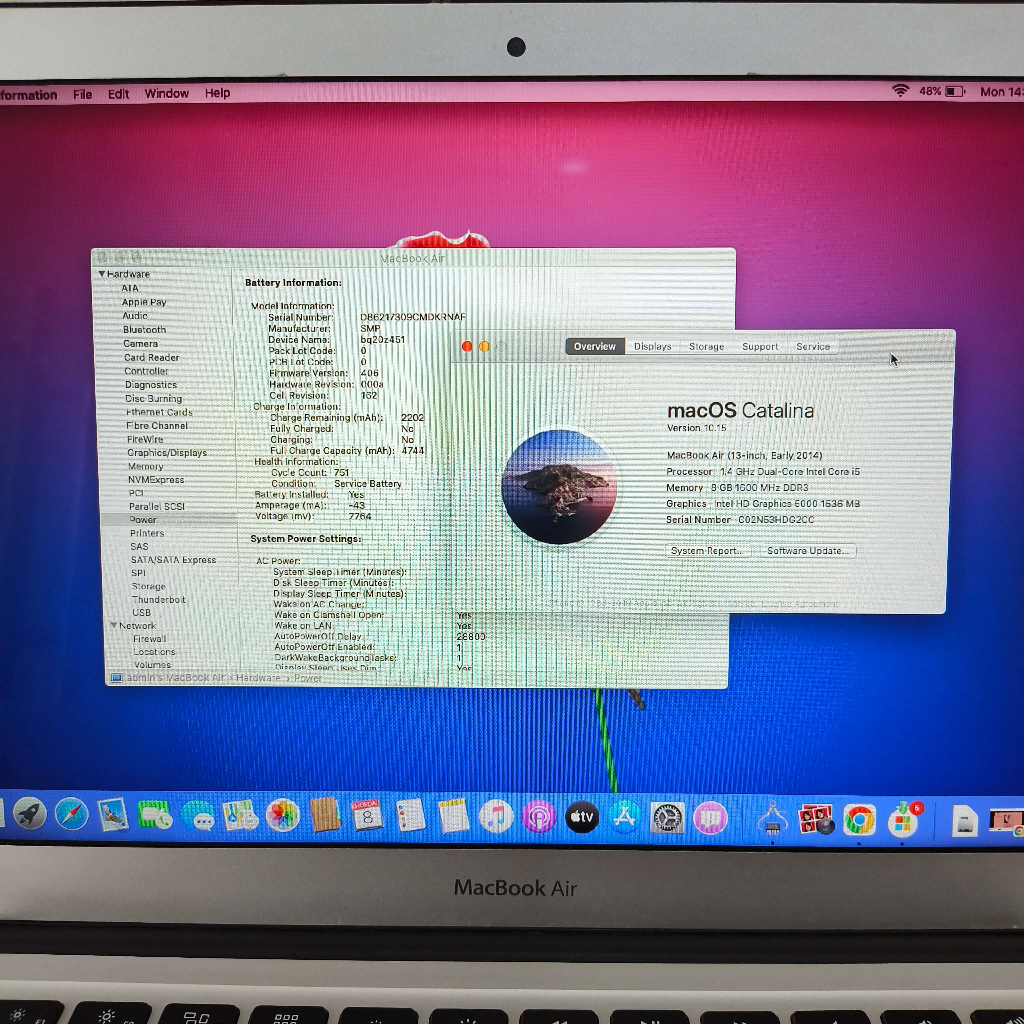The width and height of the screenshot is (1024, 1024).
Task: Open the Apple TV app
Action: [x=582, y=817]
